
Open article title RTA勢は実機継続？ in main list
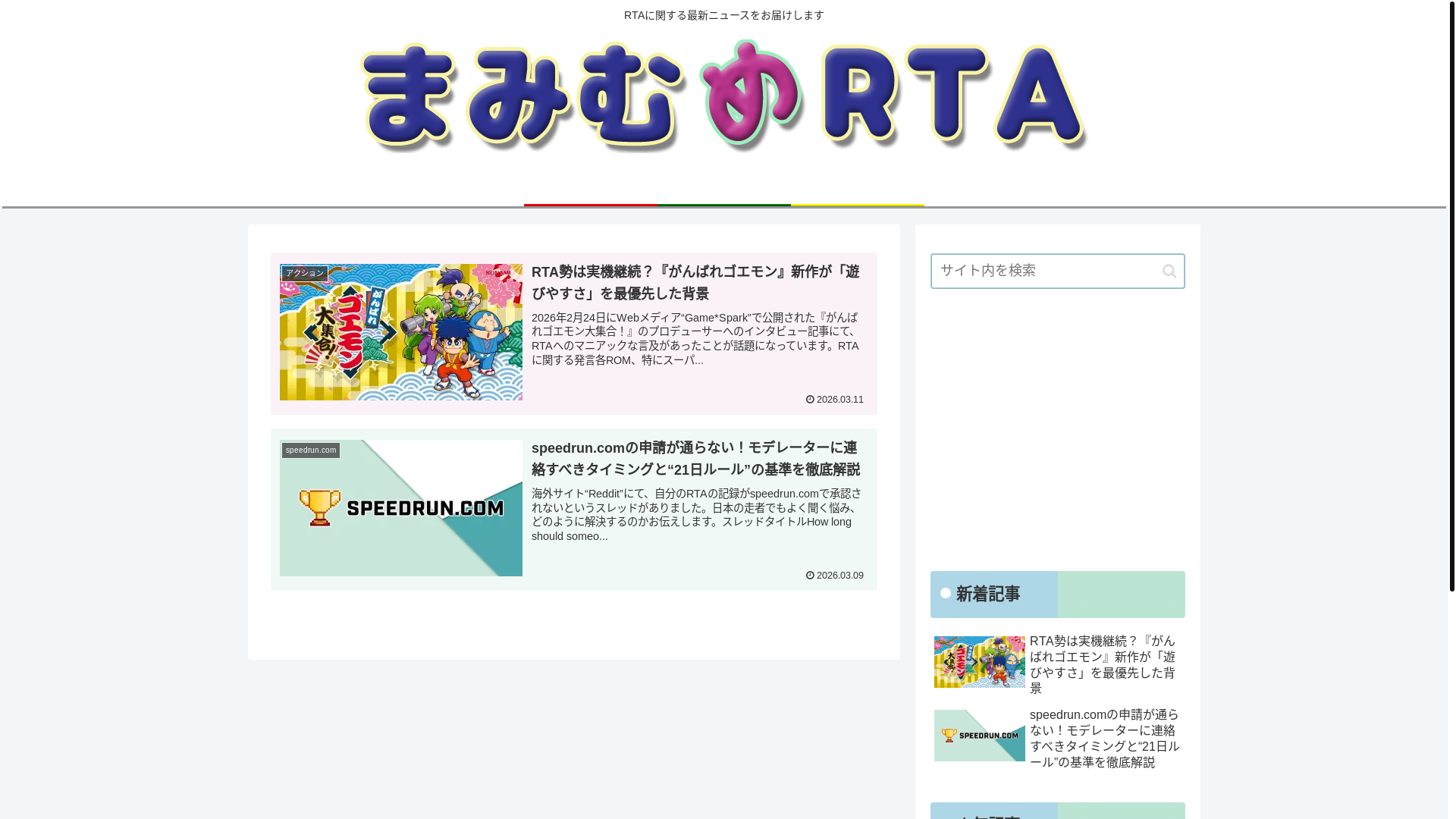(695, 282)
